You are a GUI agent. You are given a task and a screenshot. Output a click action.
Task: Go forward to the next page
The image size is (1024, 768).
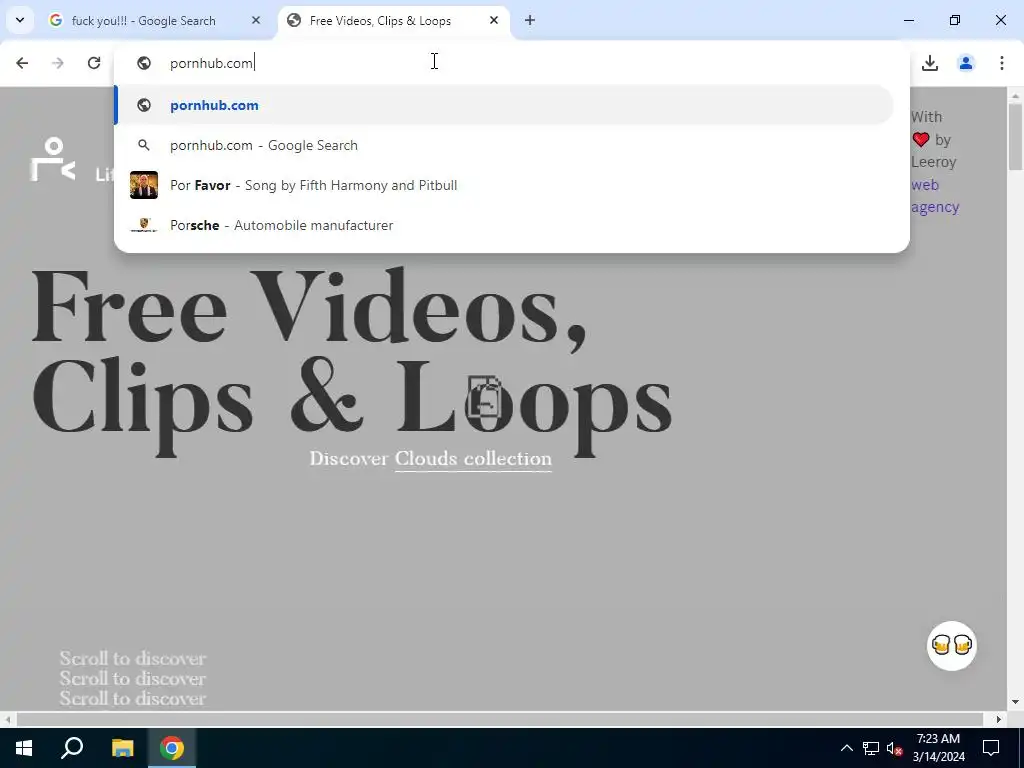pos(58,63)
